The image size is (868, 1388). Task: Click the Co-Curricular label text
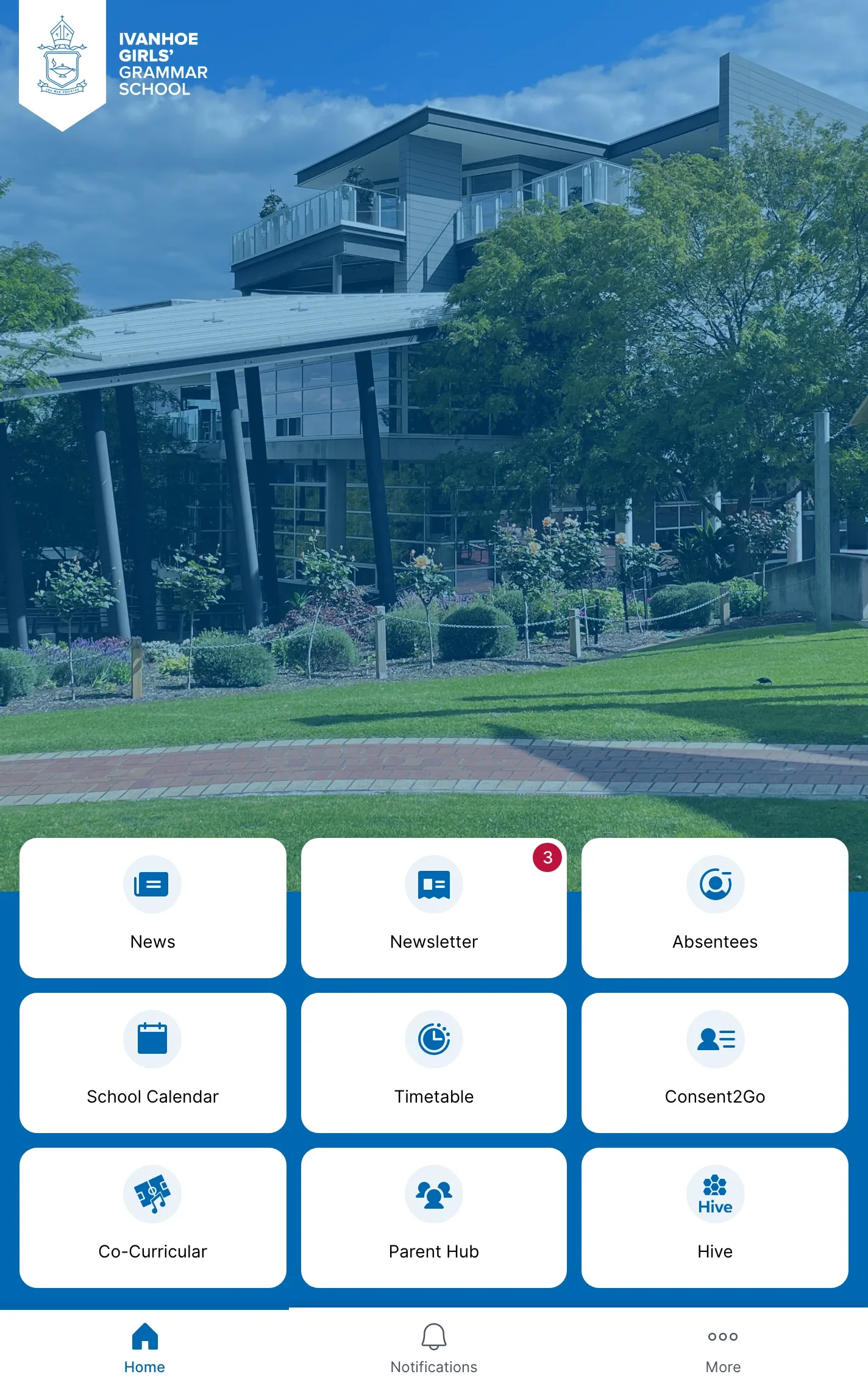click(x=152, y=1251)
